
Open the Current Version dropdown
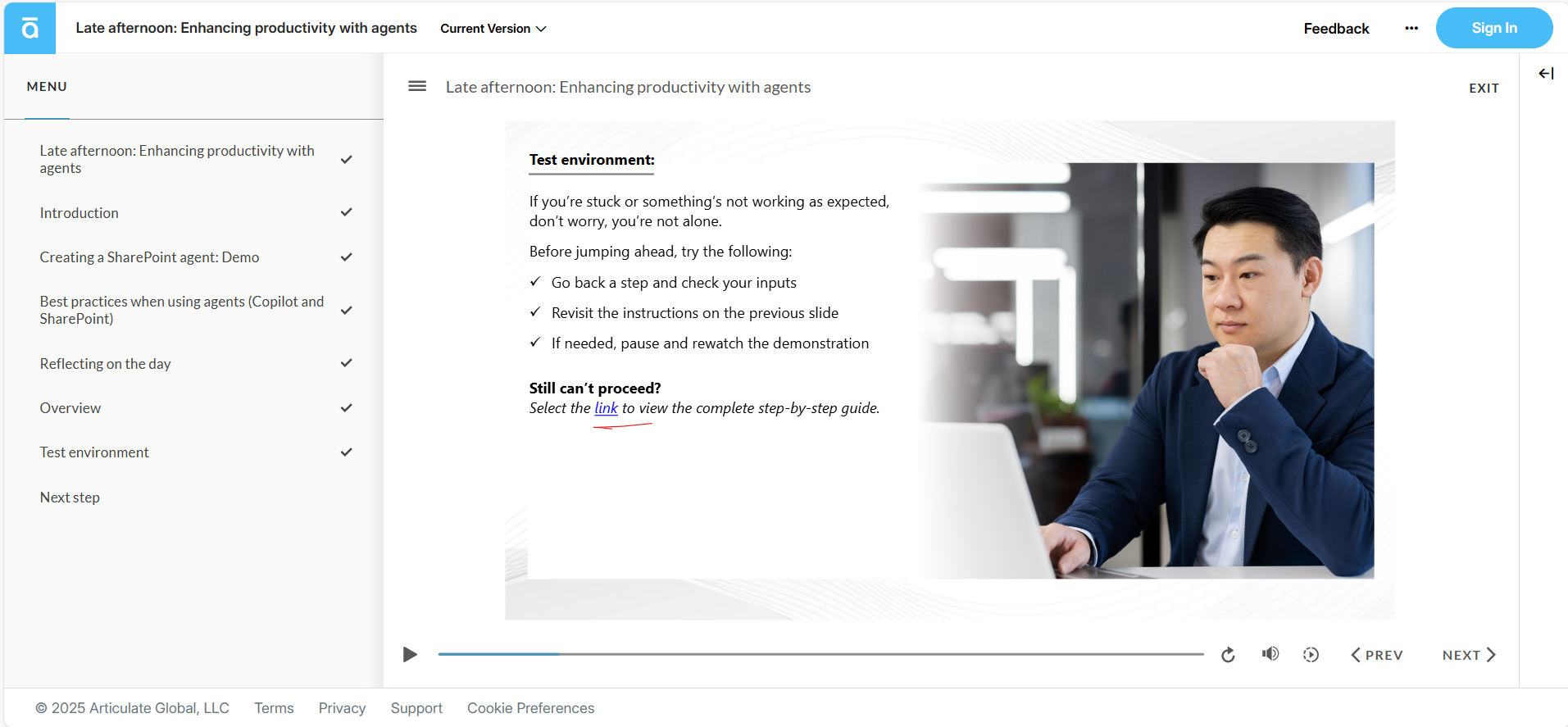point(493,29)
